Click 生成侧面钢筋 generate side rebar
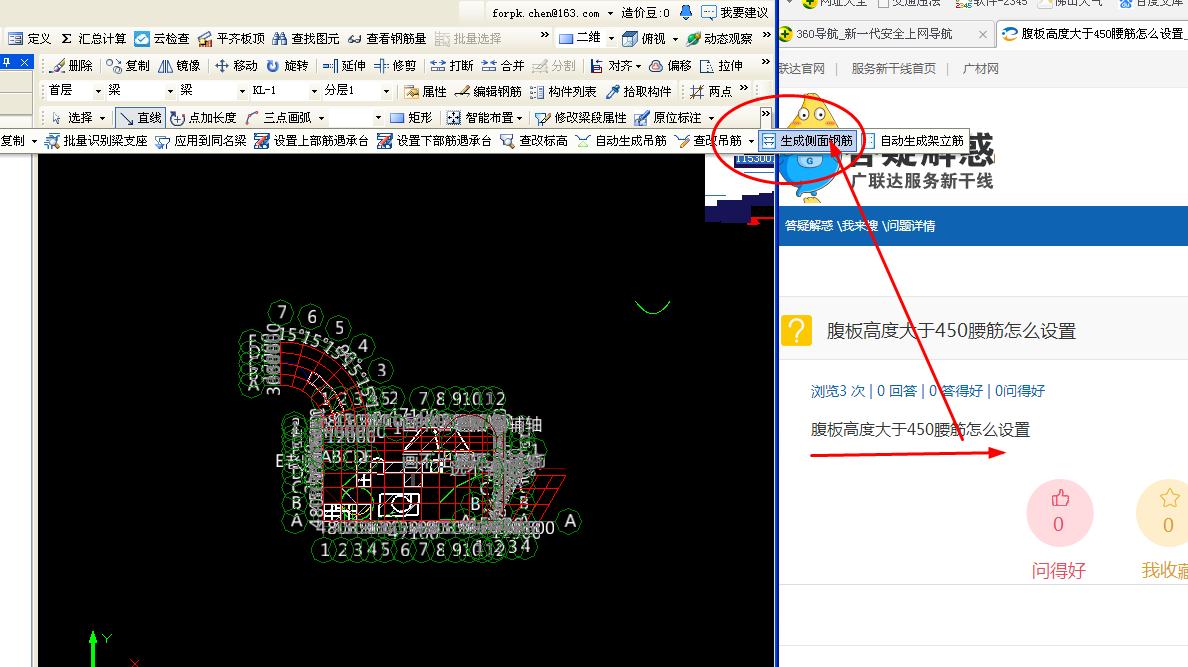 pyautogui.click(x=808, y=140)
